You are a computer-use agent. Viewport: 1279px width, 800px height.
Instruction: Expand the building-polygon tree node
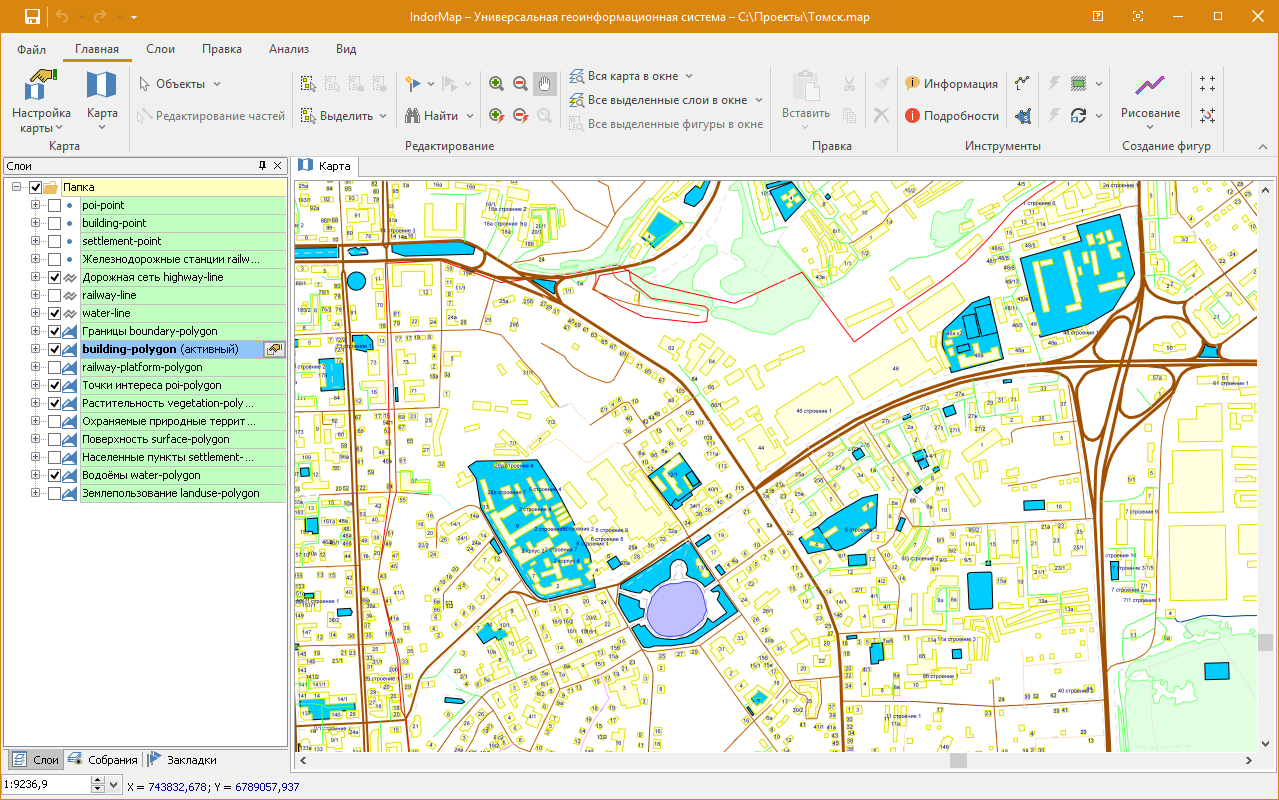click(x=35, y=349)
